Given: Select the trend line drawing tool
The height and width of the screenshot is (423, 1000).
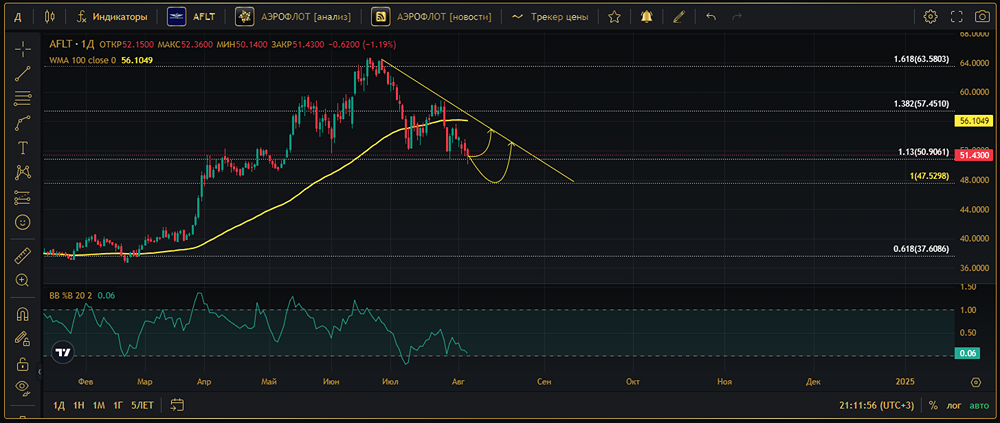Looking at the screenshot, I should coord(22,73).
